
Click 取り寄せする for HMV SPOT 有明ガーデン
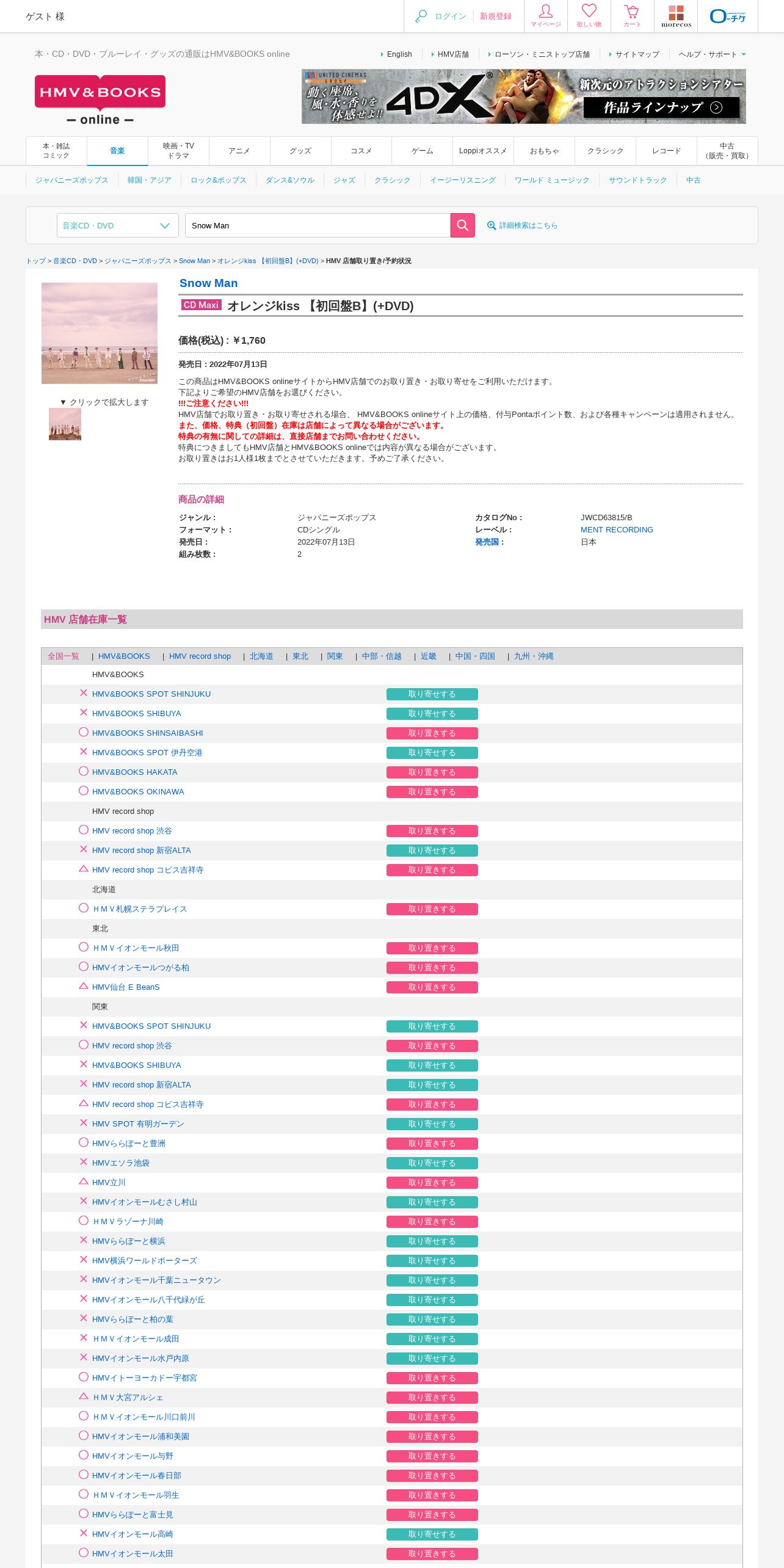tap(432, 1124)
